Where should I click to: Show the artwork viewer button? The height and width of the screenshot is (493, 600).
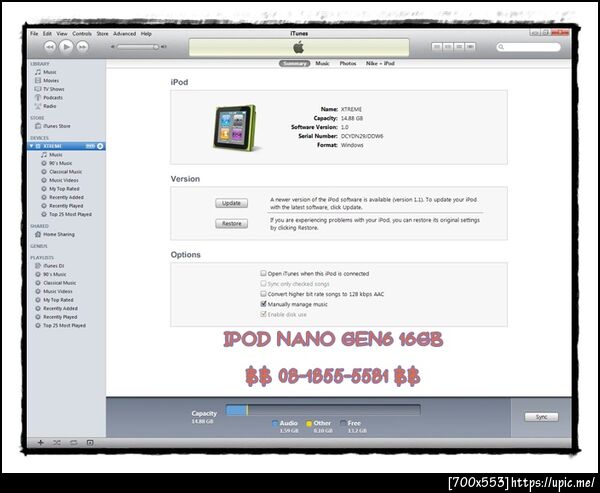point(90,443)
